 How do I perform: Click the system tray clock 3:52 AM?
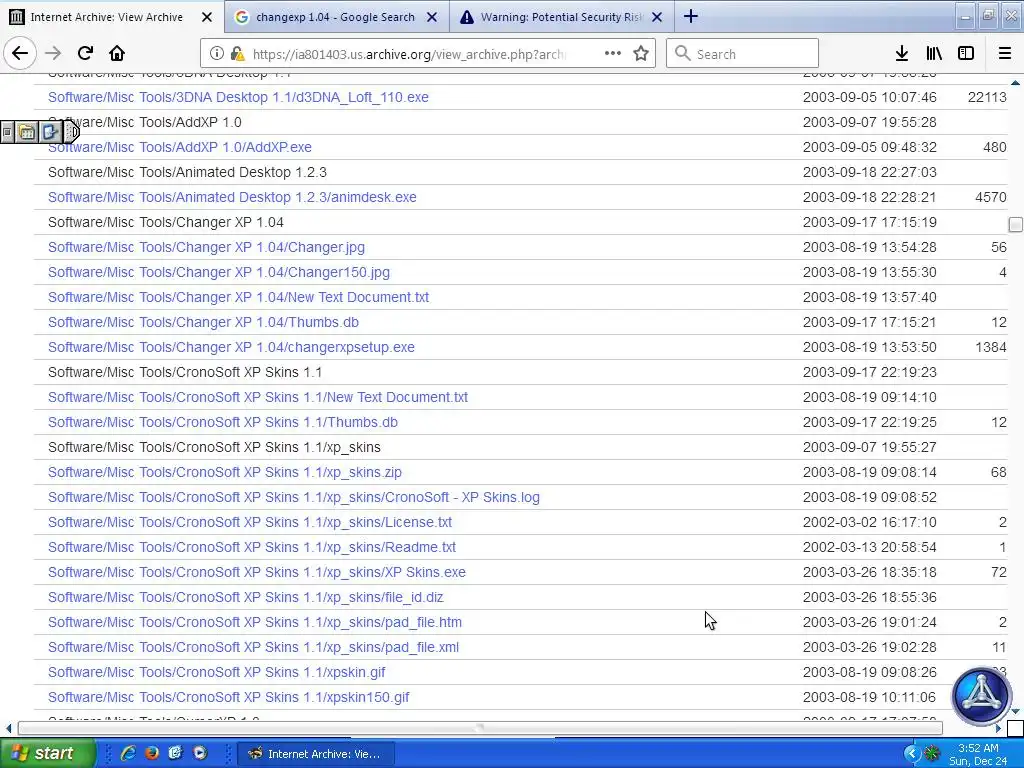click(x=978, y=748)
